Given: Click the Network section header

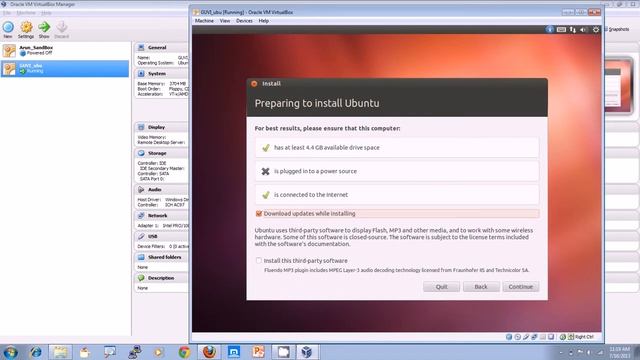Looking at the screenshot, I should click(161, 216).
